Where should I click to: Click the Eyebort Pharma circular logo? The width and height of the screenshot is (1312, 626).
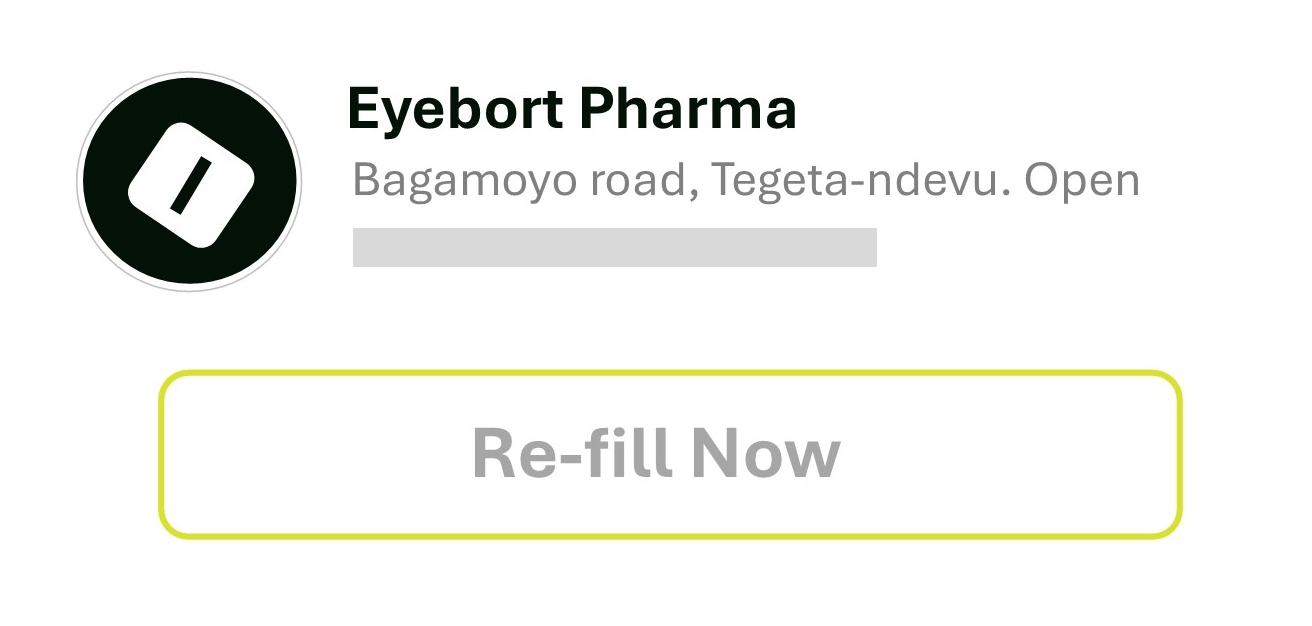coord(189,182)
